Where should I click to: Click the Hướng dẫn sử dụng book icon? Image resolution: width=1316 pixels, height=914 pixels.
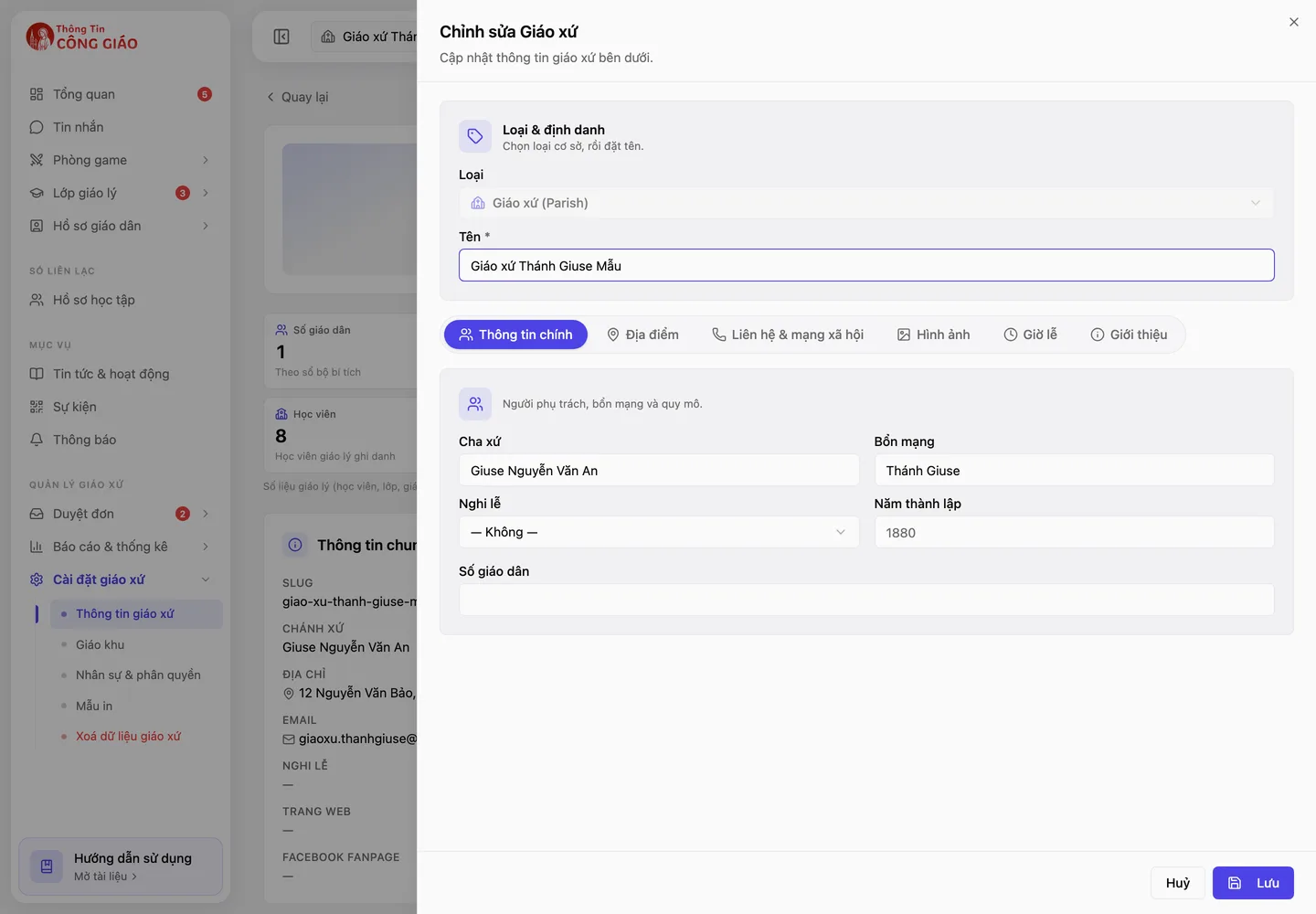pos(47,866)
